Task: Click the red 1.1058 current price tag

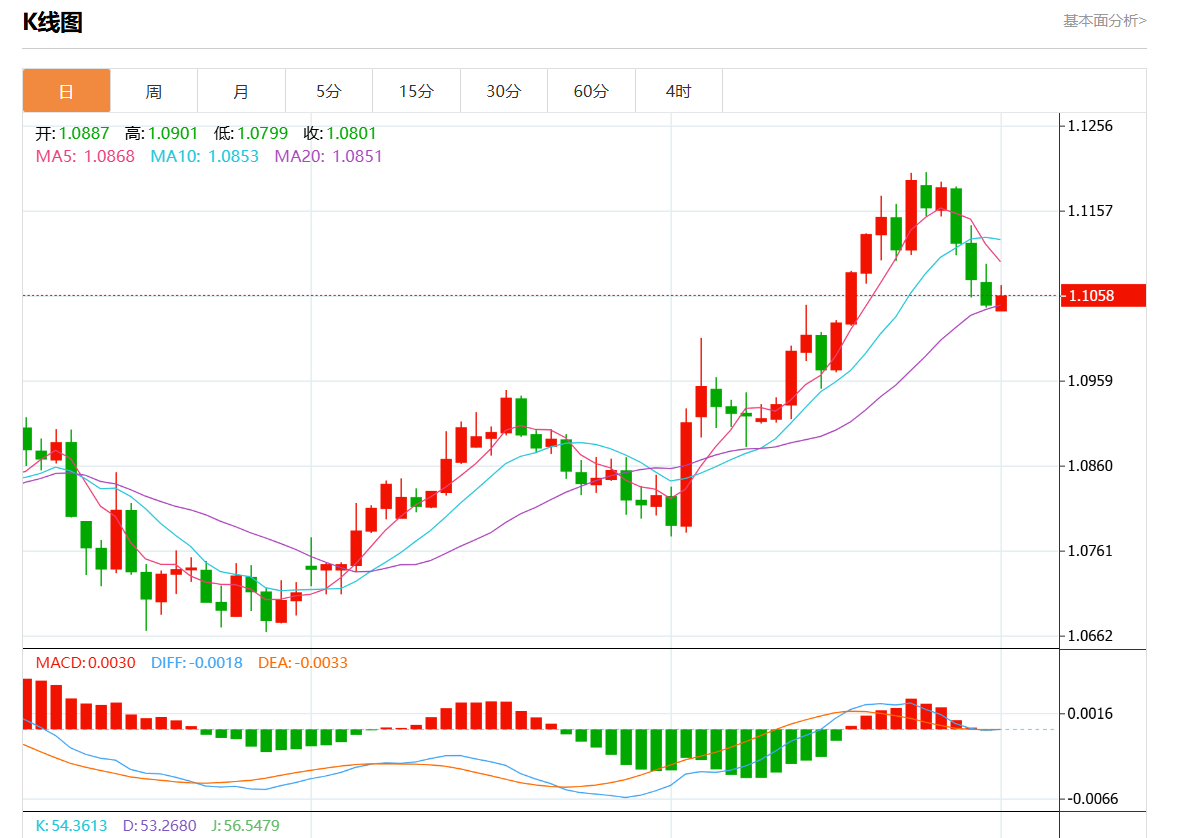Action: 1104,295
